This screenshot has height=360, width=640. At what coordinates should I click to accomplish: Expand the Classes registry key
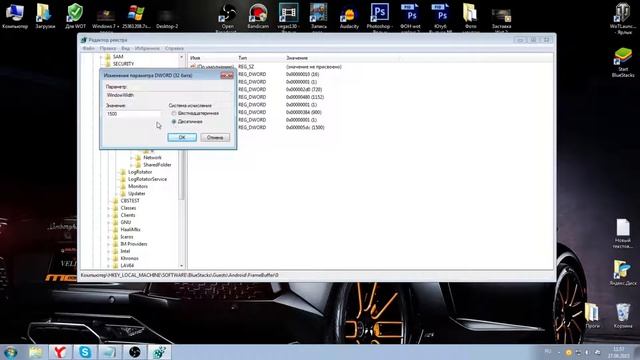pyautogui.click(x=109, y=208)
